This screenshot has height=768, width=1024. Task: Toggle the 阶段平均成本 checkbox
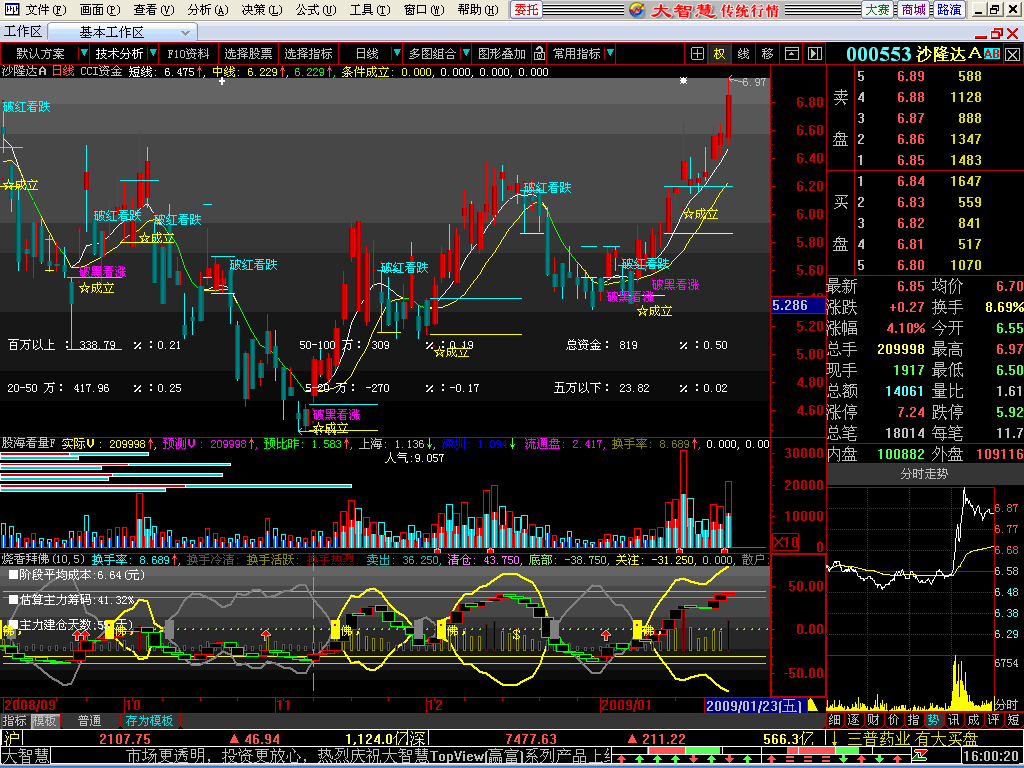click(x=13, y=575)
